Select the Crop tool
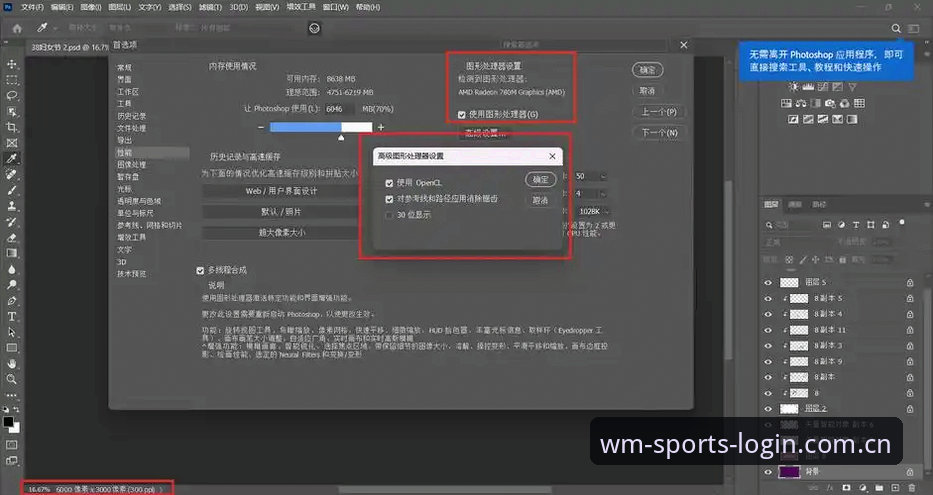Viewport: 933px width, 495px height. click(x=11, y=127)
